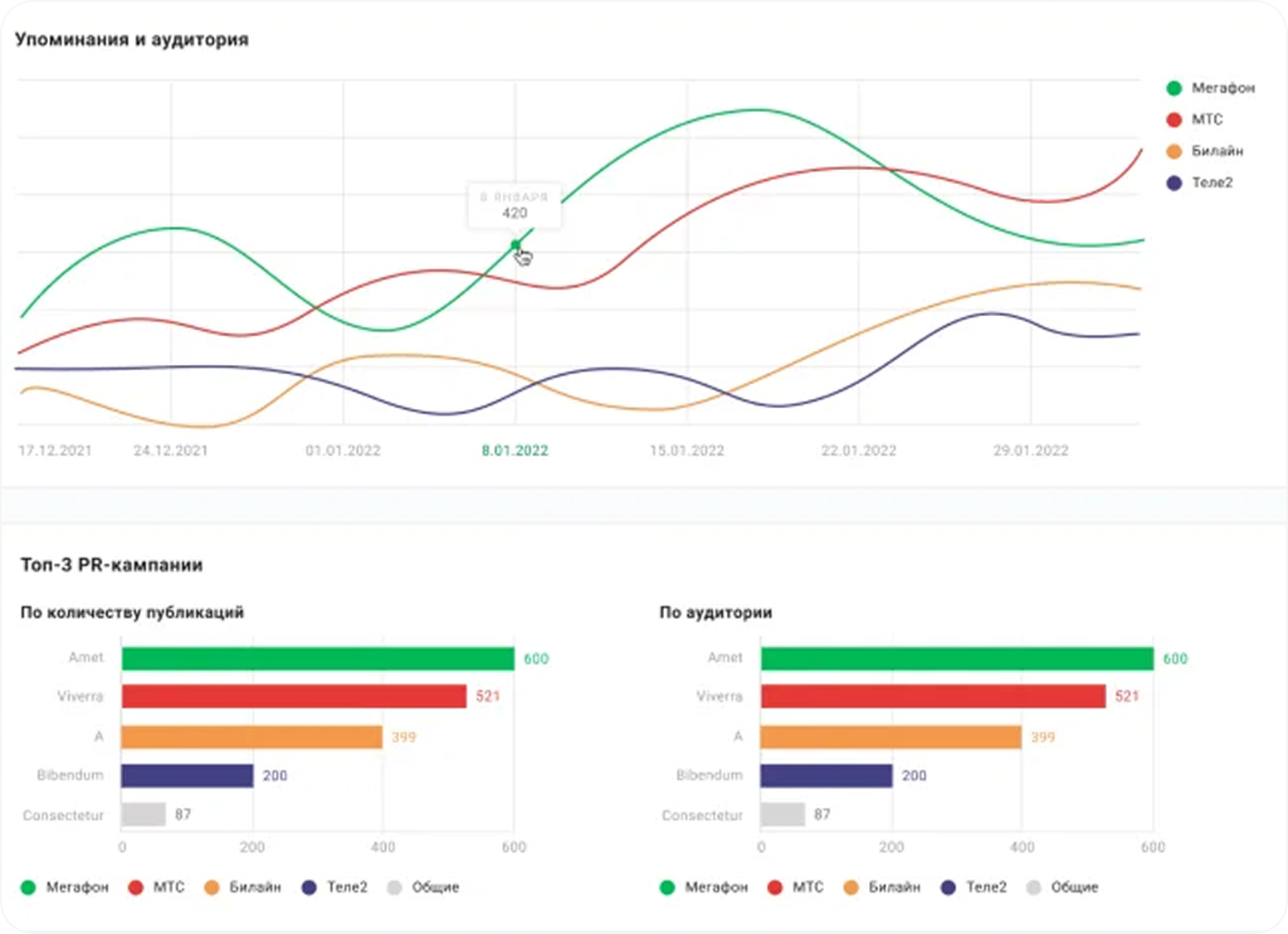Viewport: 1288px width, 934px height.
Task: Toggle МТС red dot in publications legend
Action: click(136, 888)
